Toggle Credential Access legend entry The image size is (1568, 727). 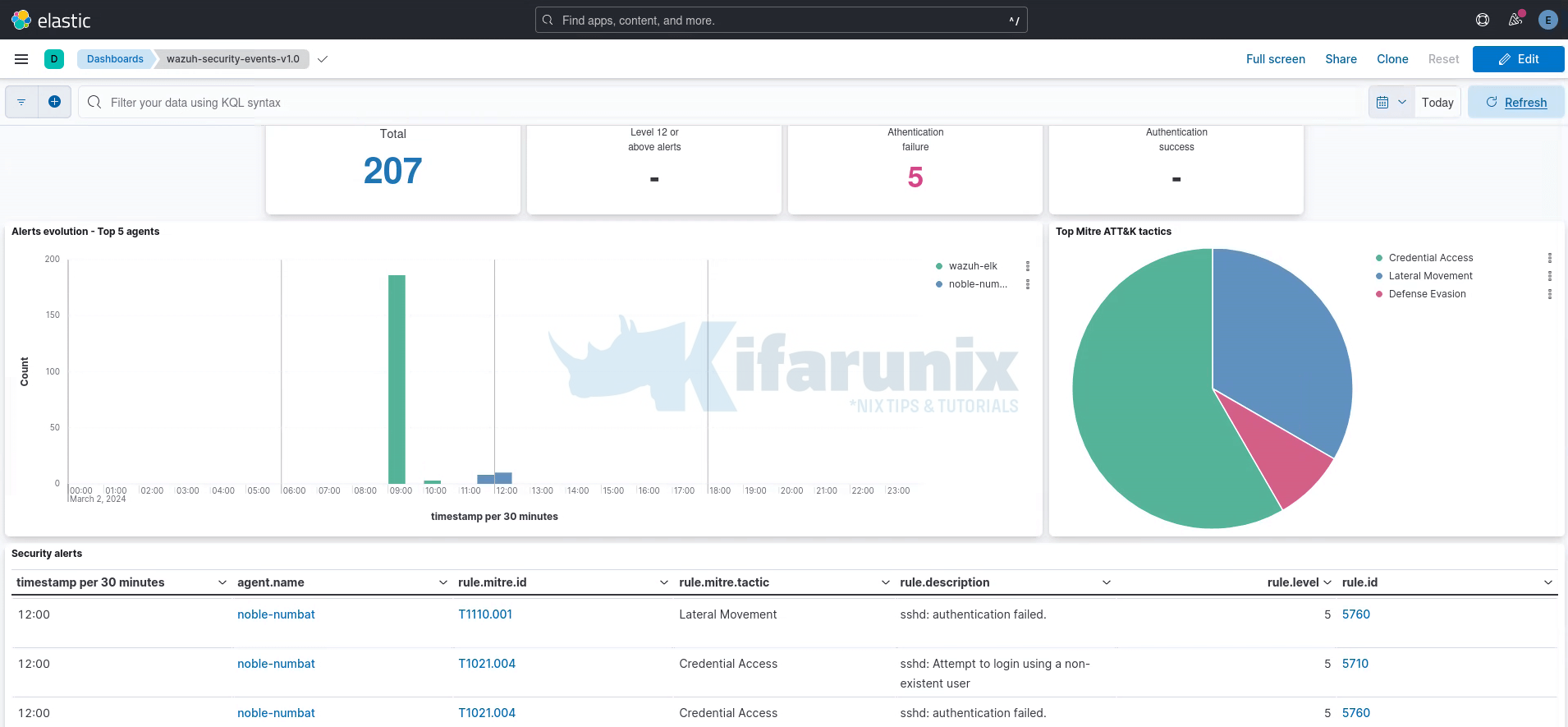pos(1430,258)
